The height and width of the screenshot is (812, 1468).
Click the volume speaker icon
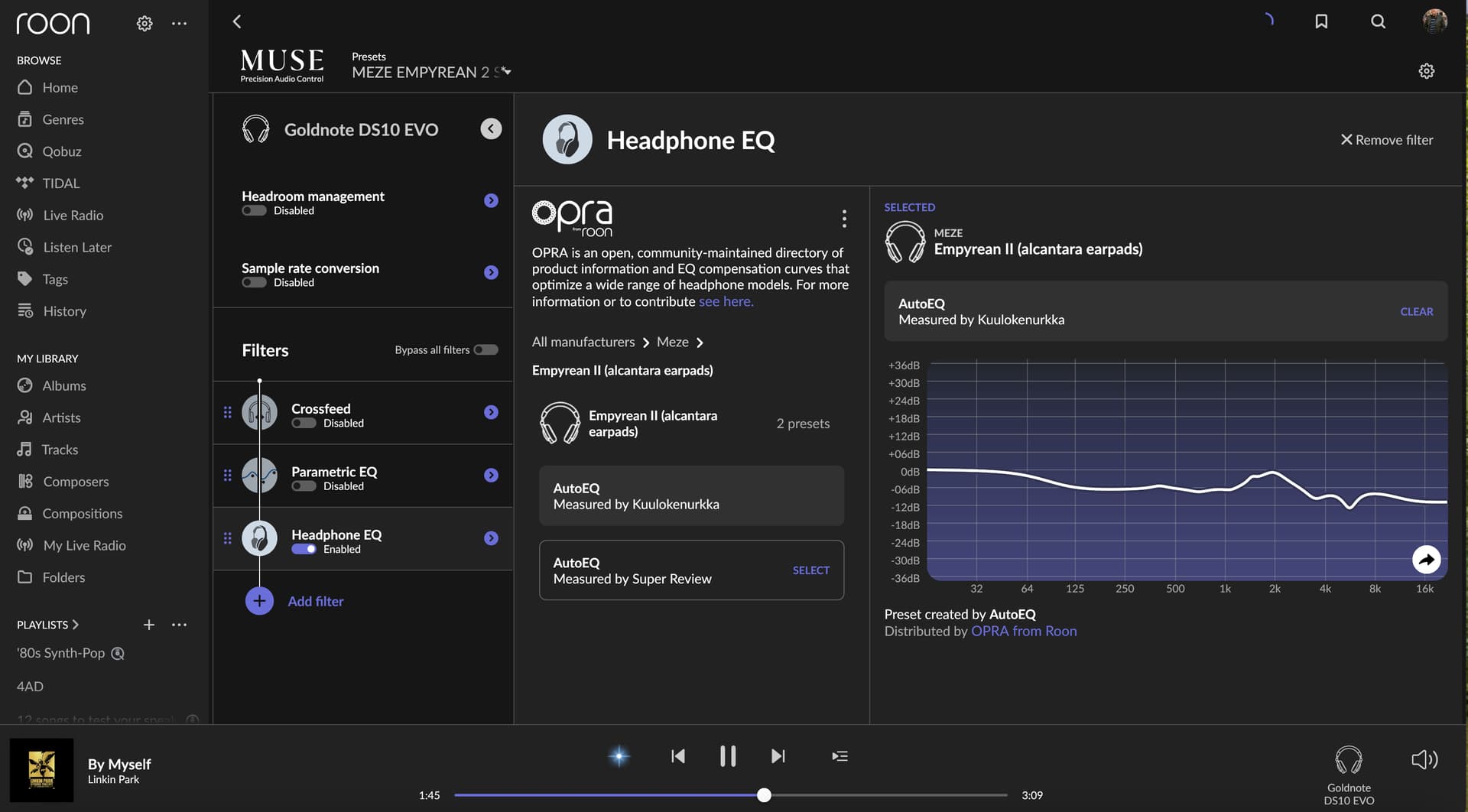pos(1424,759)
